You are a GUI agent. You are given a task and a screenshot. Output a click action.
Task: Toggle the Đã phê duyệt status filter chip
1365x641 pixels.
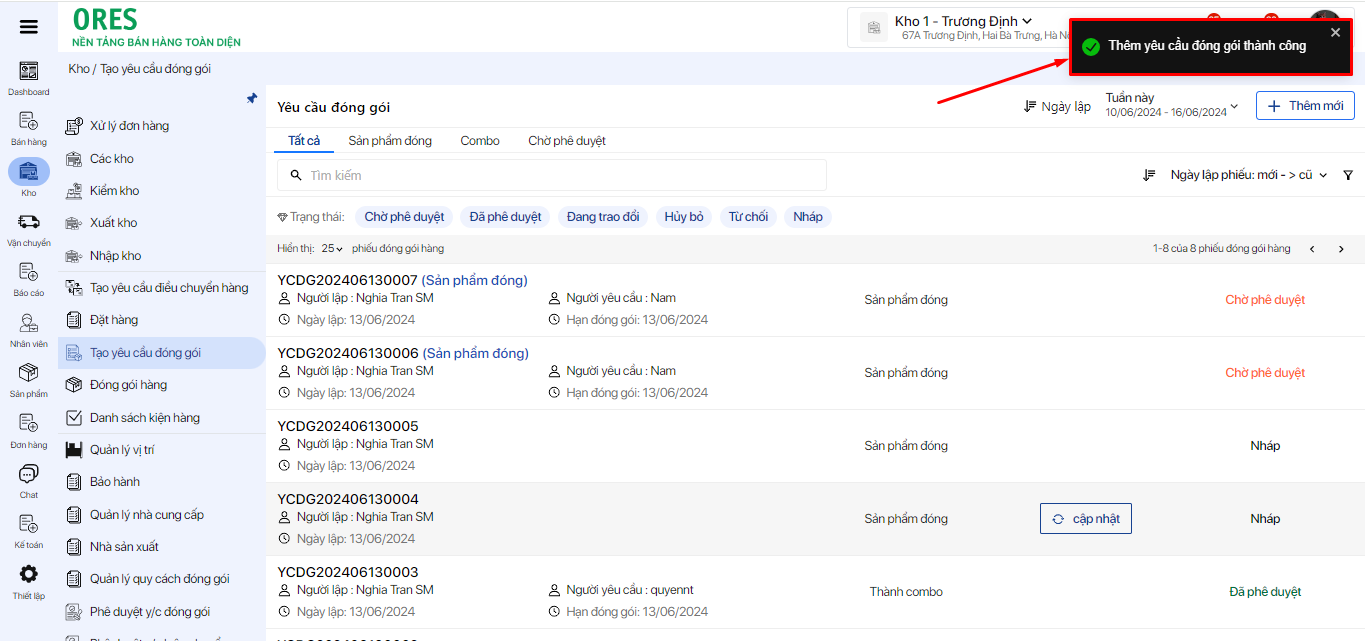pyautogui.click(x=505, y=217)
